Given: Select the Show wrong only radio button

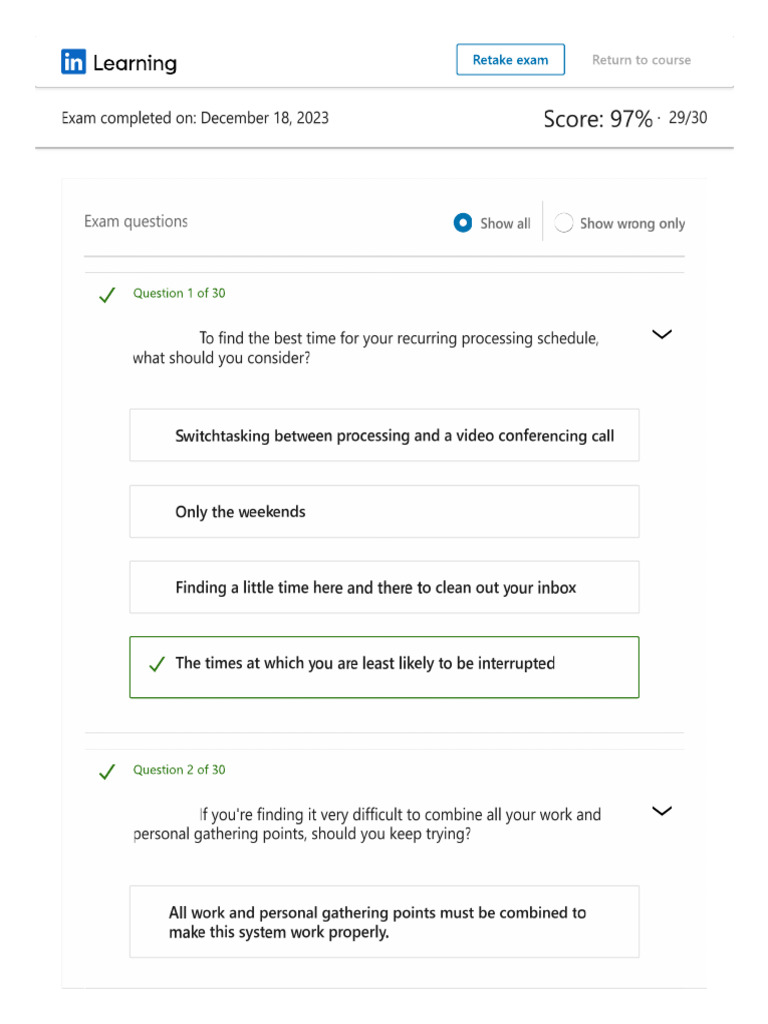Looking at the screenshot, I should [564, 223].
